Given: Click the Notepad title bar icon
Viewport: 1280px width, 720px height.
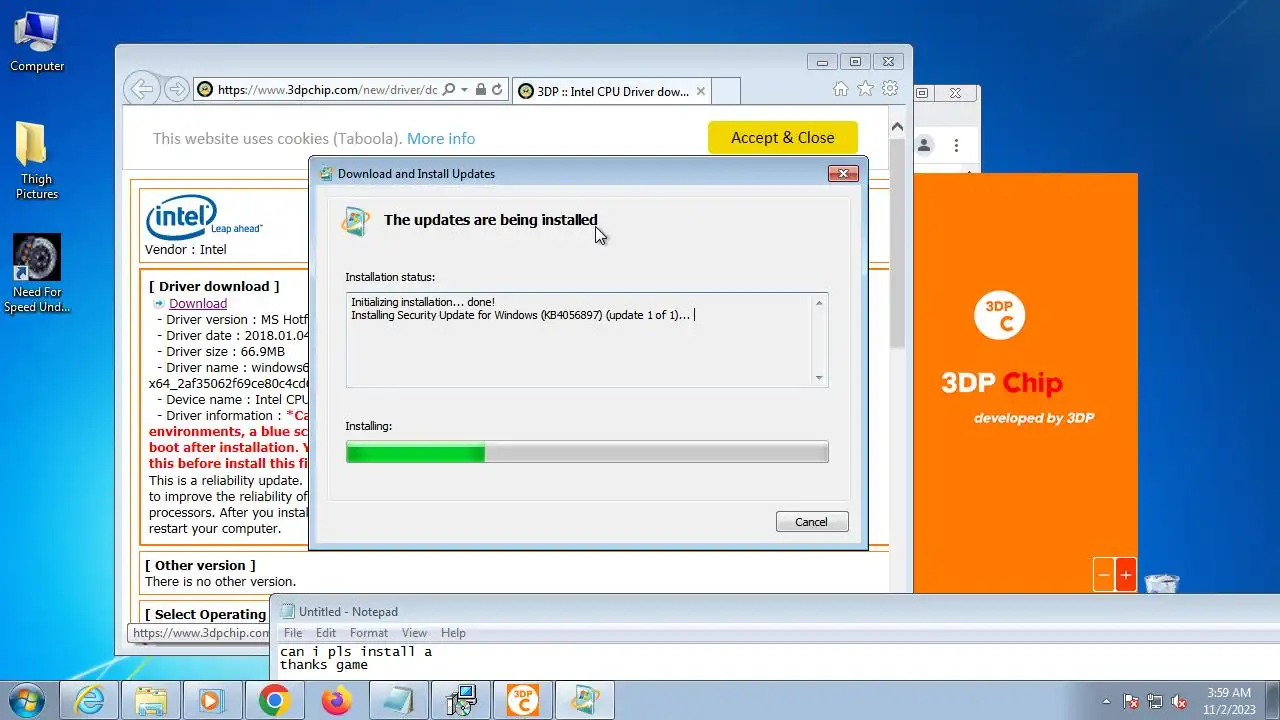Looking at the screenshot, I should [288, 612].
